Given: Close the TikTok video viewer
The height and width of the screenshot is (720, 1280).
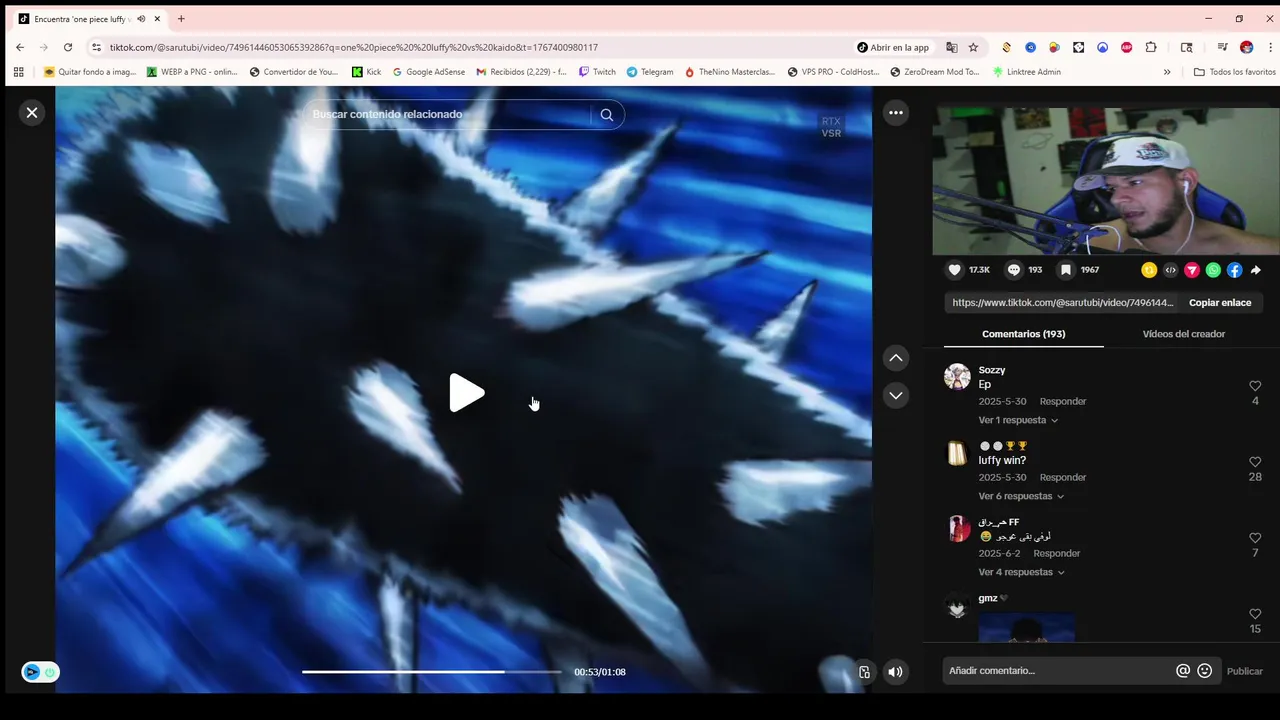Looking at the screenshot, I should (x=32, y=113).
